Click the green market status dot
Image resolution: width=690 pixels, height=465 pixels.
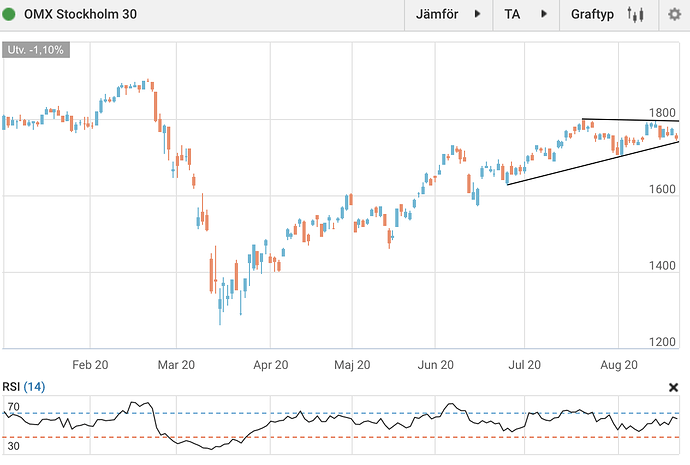(10, 15)
